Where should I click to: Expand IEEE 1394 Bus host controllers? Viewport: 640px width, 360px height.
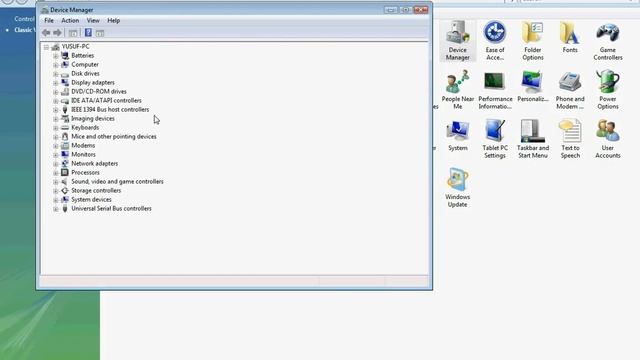click(56, 110)
